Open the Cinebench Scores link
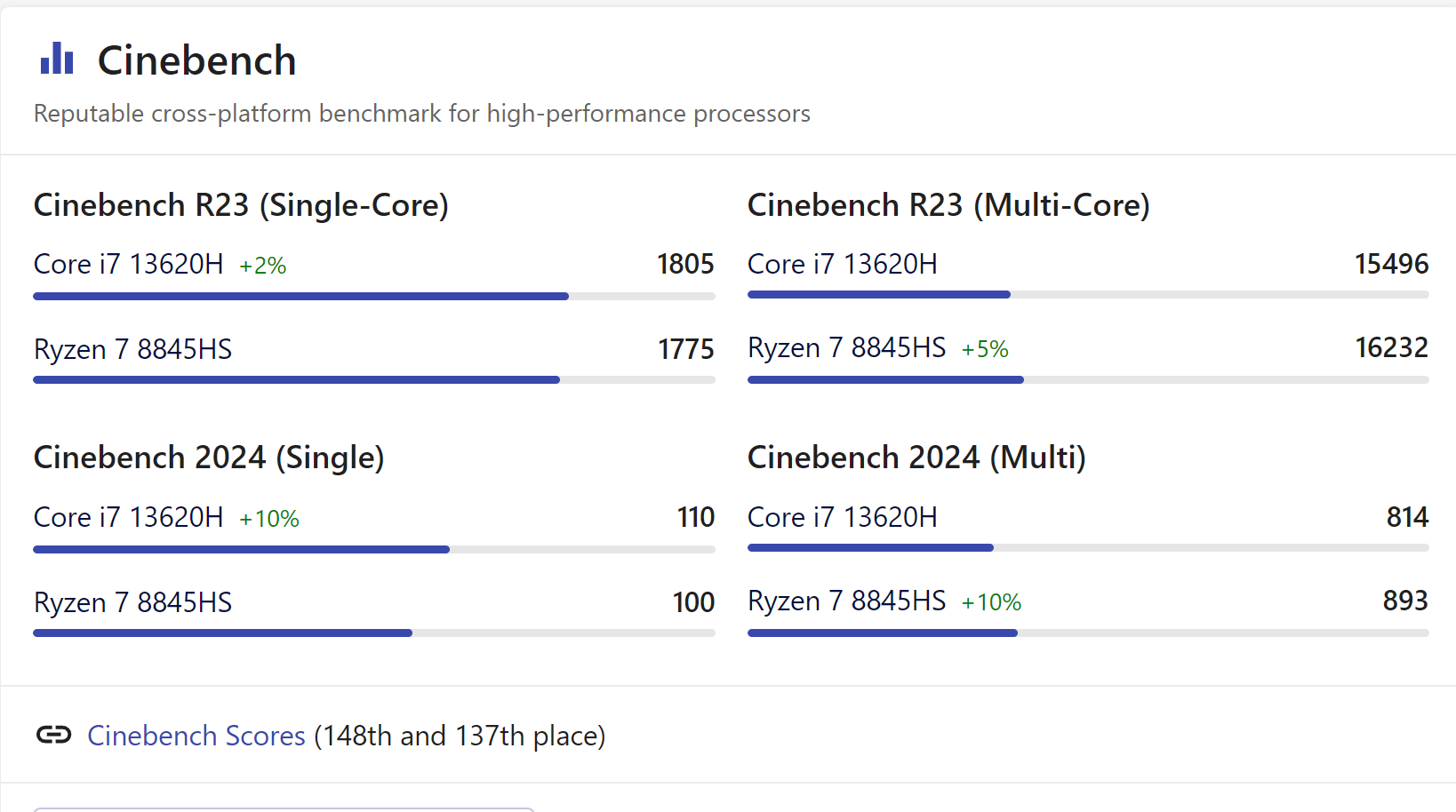1456x812 pixels. tap(196, 736)
